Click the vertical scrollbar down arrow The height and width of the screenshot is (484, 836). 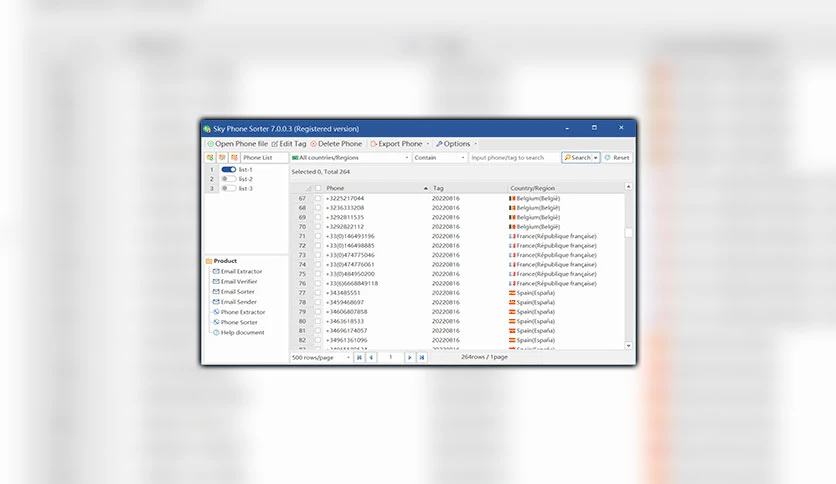point(629,346)
